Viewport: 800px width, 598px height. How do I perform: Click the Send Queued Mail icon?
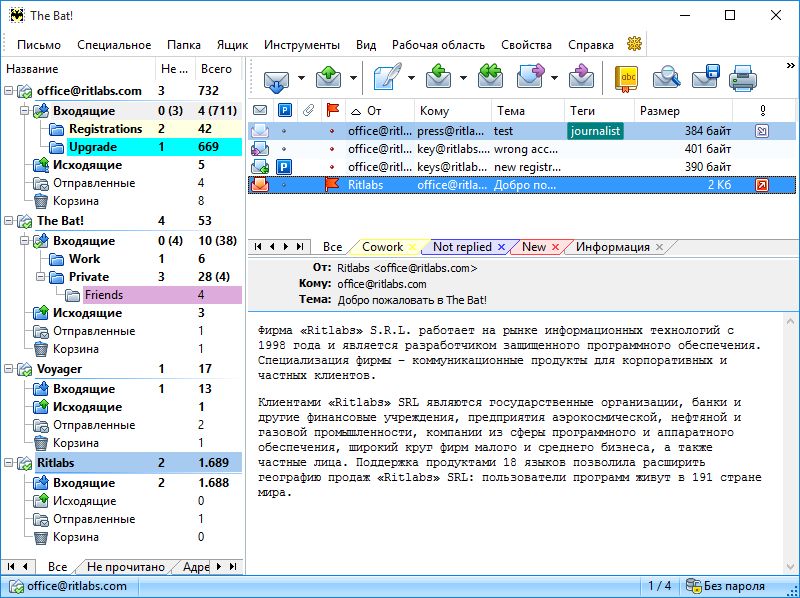[329, 78]
